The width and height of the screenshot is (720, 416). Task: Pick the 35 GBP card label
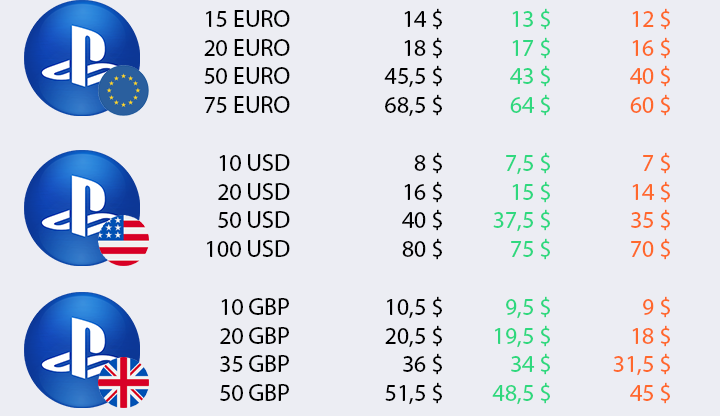click(254, 365)
